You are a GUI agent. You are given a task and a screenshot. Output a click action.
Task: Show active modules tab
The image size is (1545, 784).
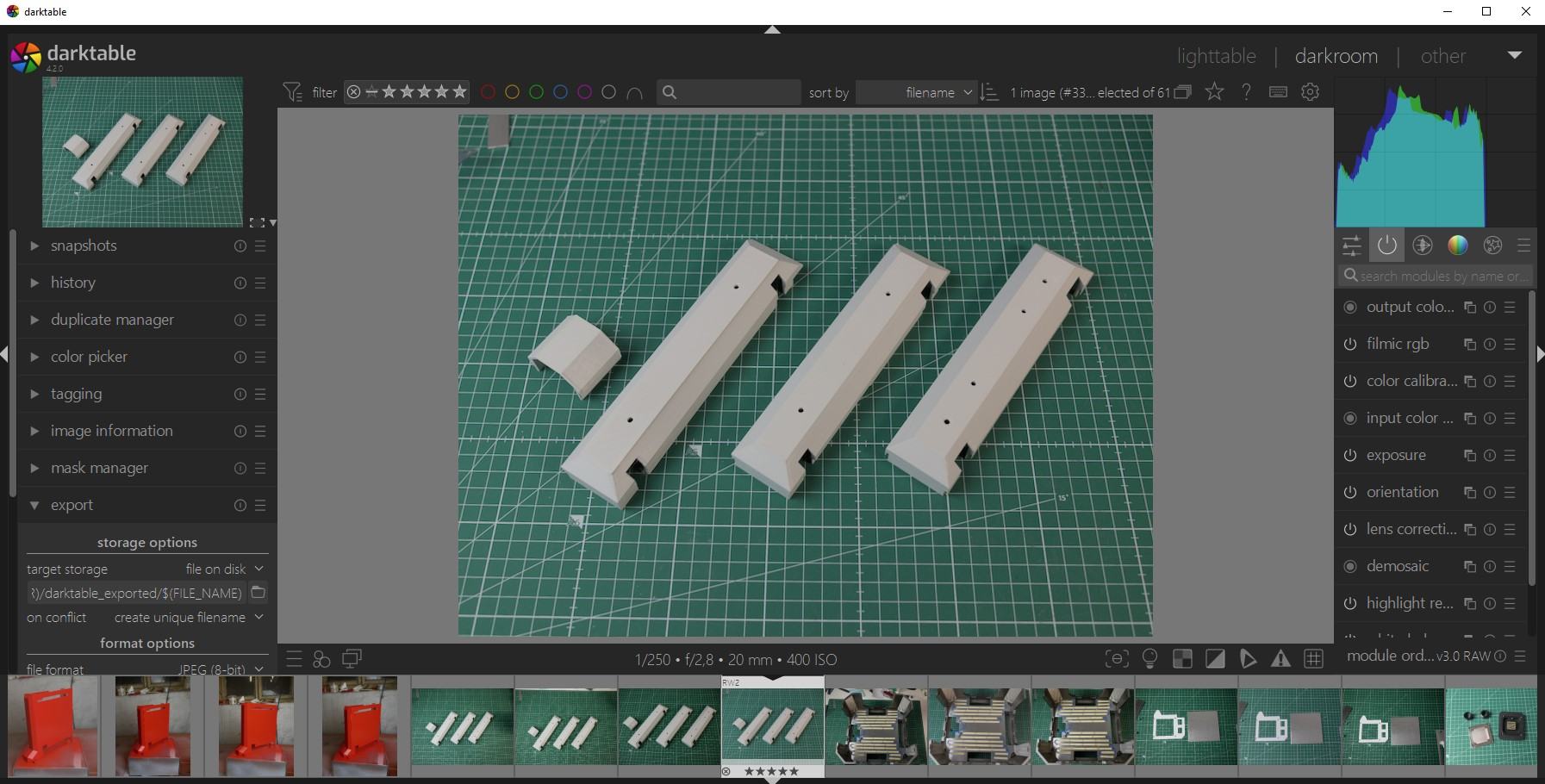coord(1387,246)
